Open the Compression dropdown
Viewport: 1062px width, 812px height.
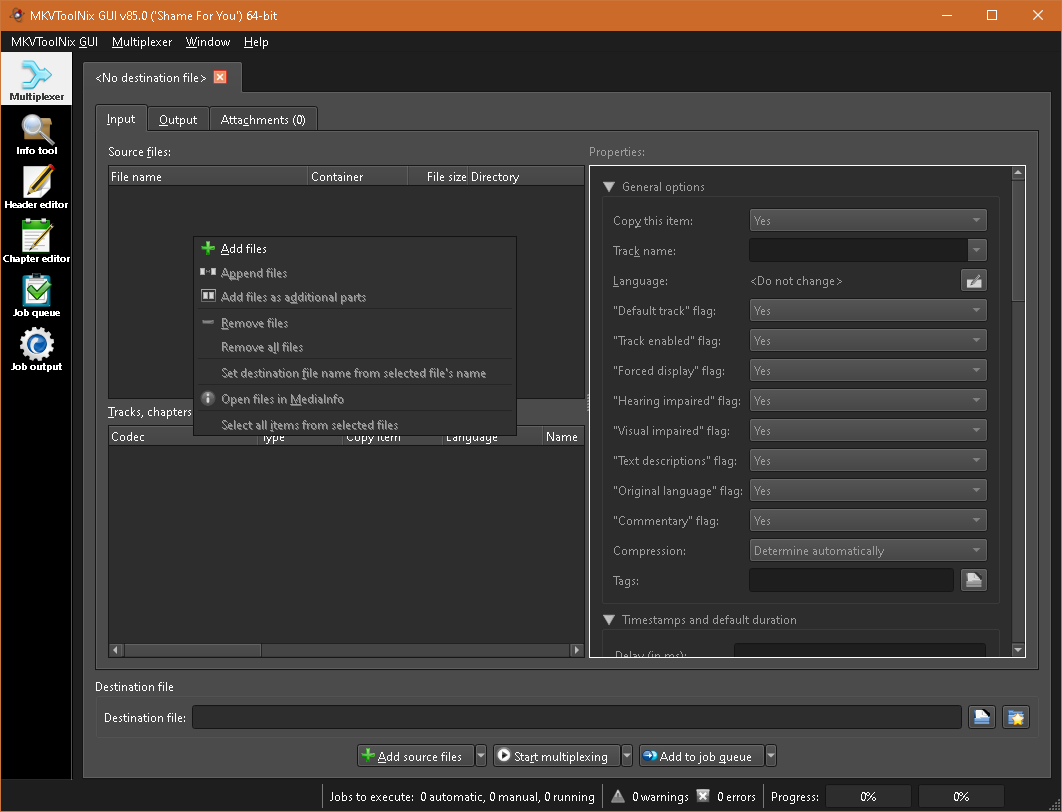[x=868, y=551]
